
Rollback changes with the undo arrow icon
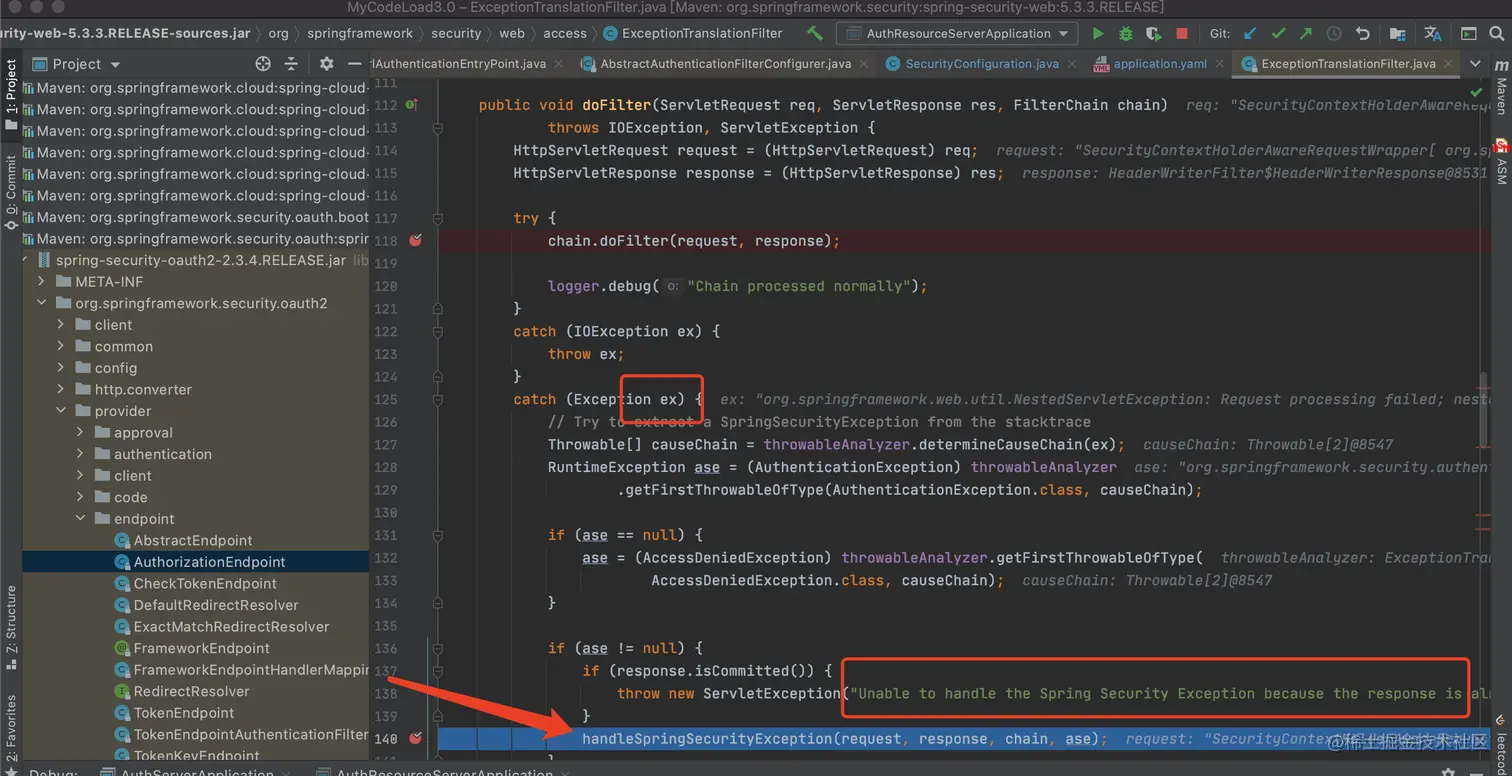click(1362, 33)
